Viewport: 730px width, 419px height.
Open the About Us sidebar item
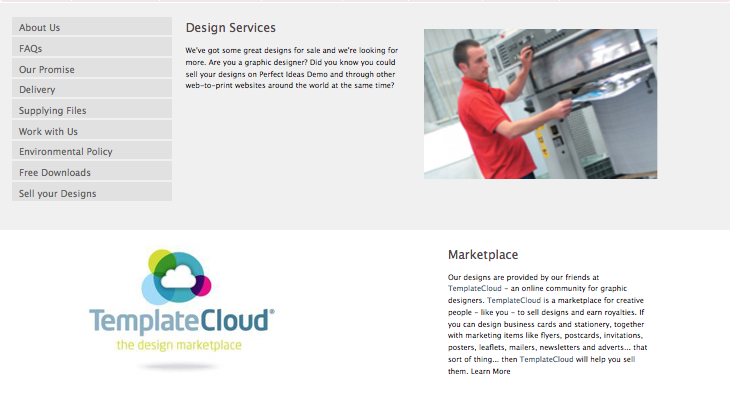(92, 27)
